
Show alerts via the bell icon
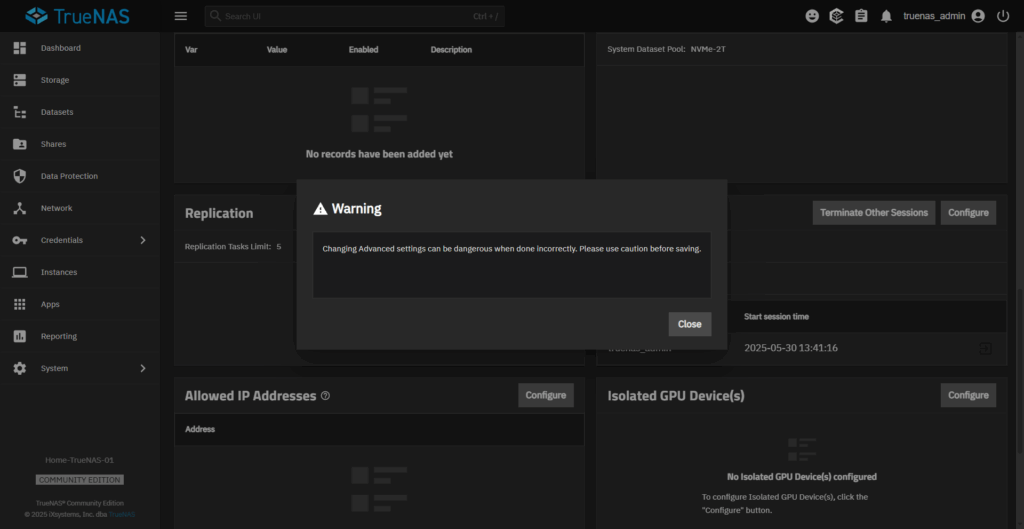click(885, 16)
